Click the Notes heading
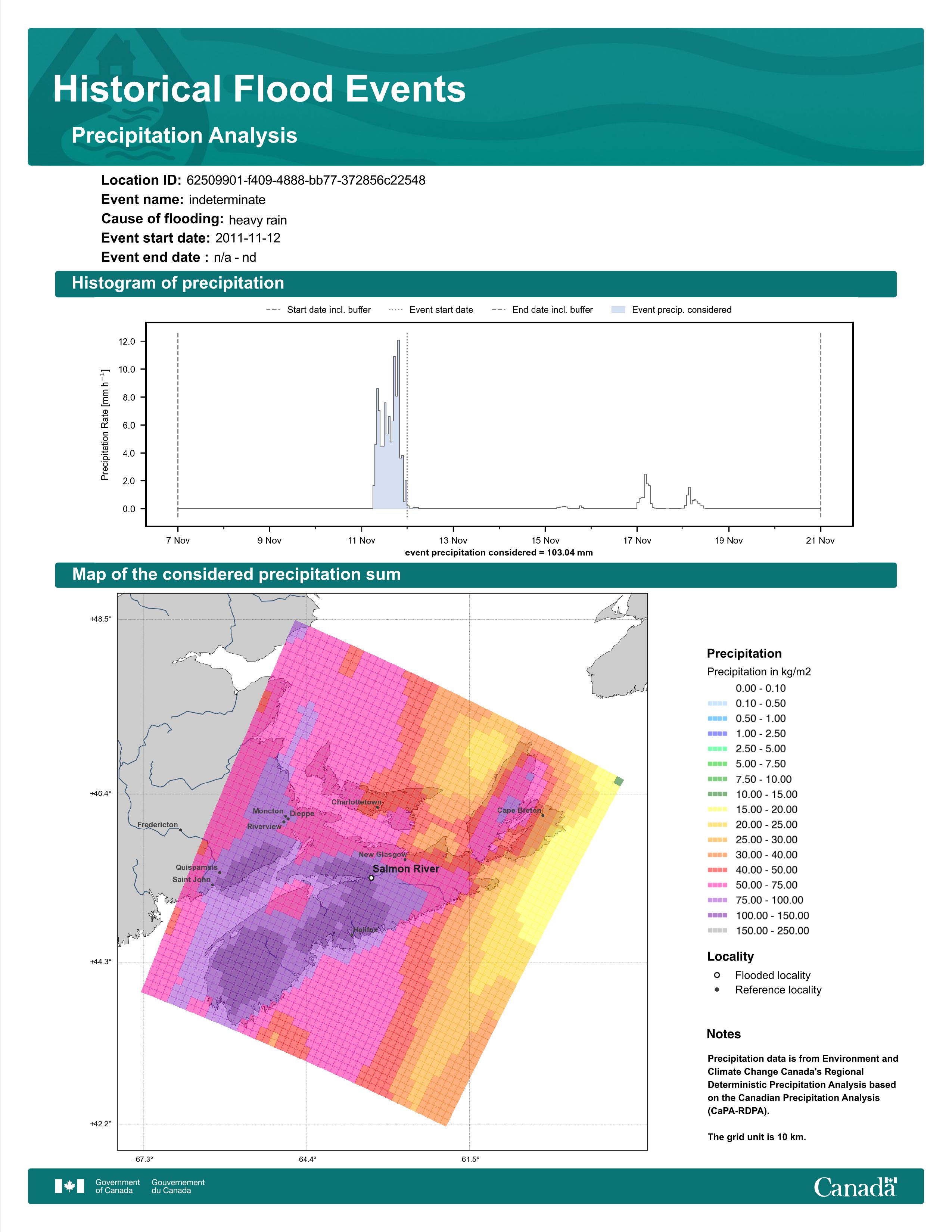The width and height of the screenshot is (952, 1232). click(x=724, y=1034)
